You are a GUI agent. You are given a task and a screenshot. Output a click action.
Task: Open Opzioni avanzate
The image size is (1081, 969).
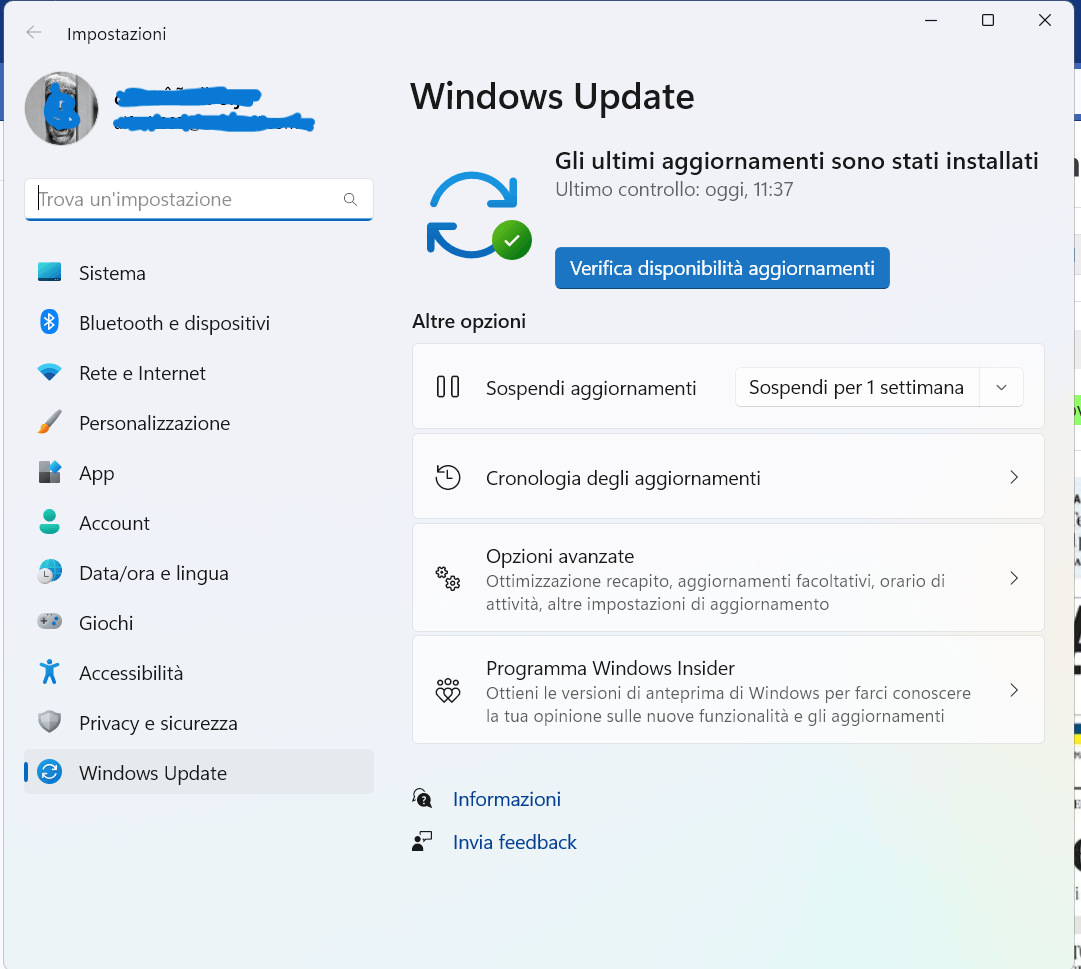[x=728, y=578]
